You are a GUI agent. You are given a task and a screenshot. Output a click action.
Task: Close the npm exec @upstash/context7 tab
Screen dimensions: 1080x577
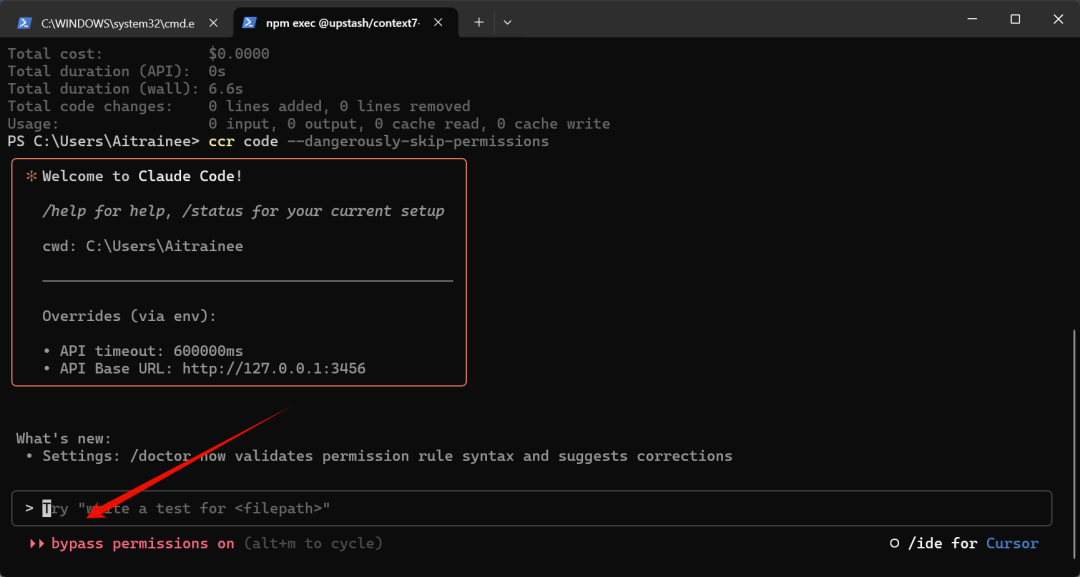click(438, 21)
